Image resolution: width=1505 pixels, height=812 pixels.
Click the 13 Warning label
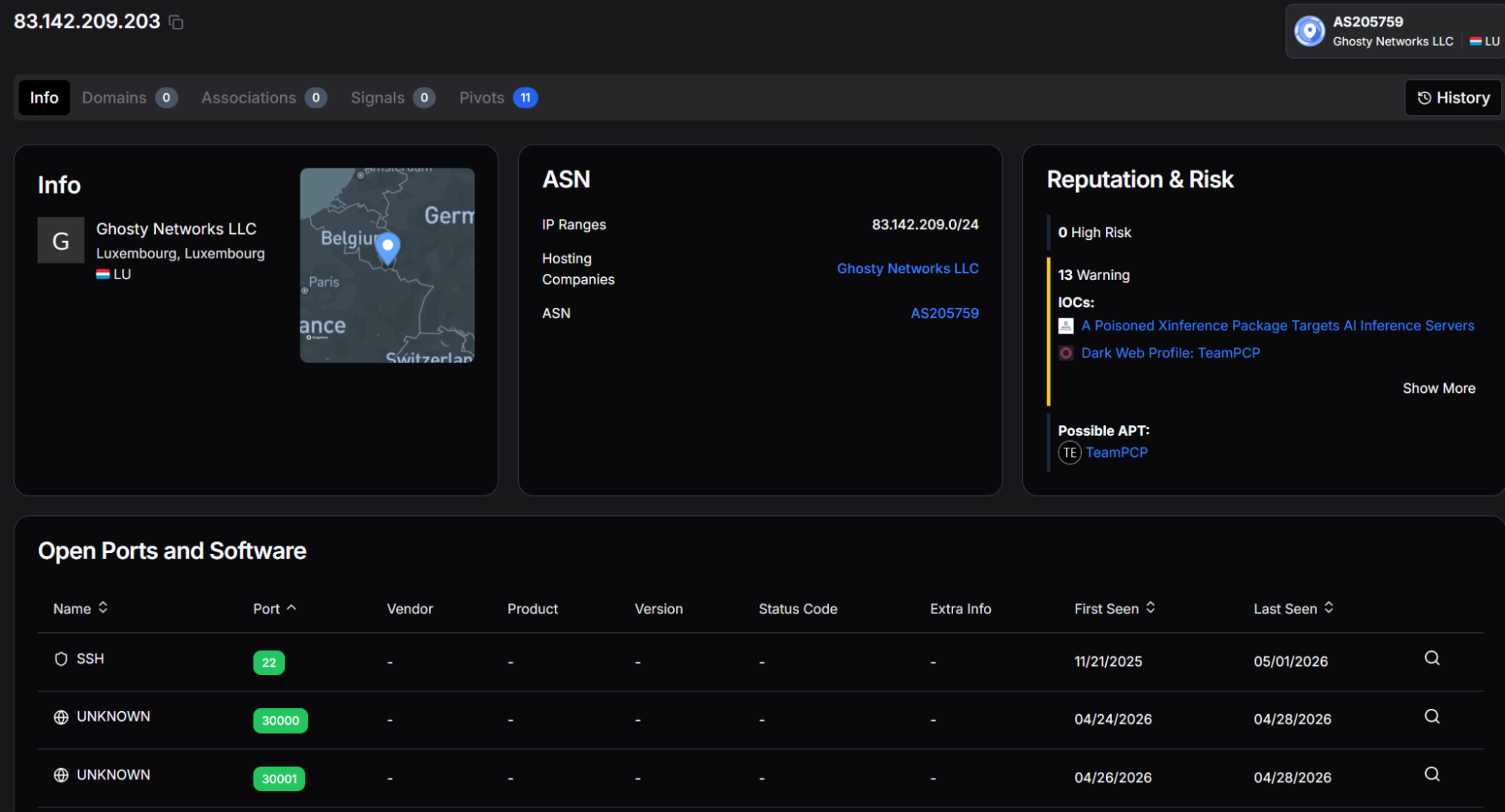(1094, 275)
